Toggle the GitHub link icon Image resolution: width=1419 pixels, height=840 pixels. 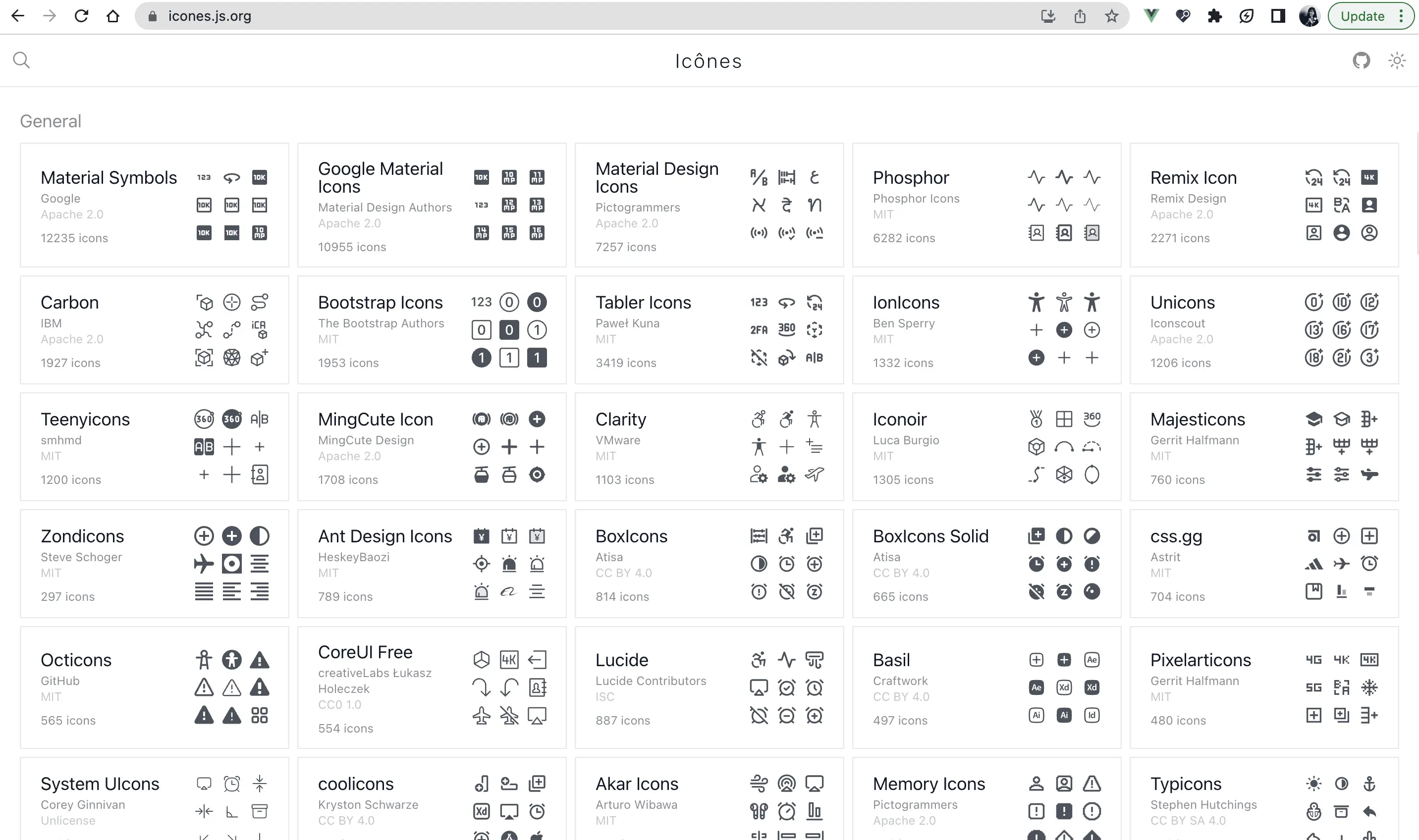tap(1361, 60)
